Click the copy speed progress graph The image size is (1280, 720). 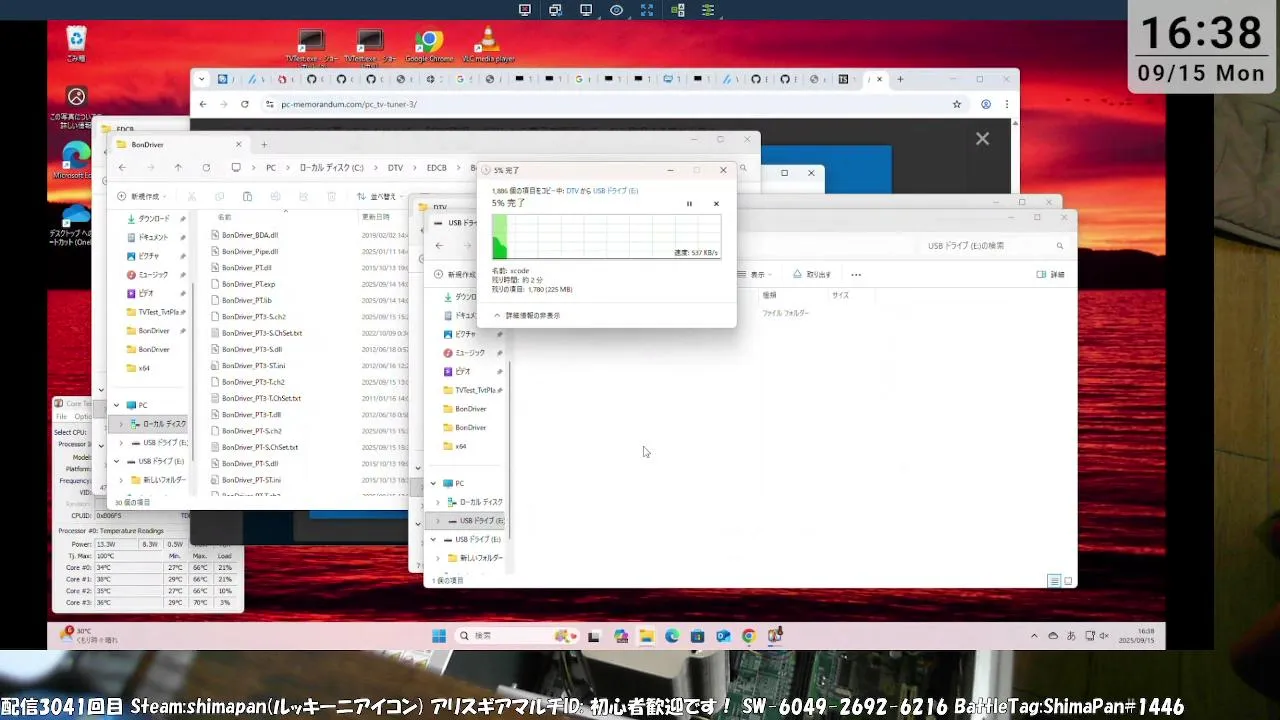[x=606, y=237]
